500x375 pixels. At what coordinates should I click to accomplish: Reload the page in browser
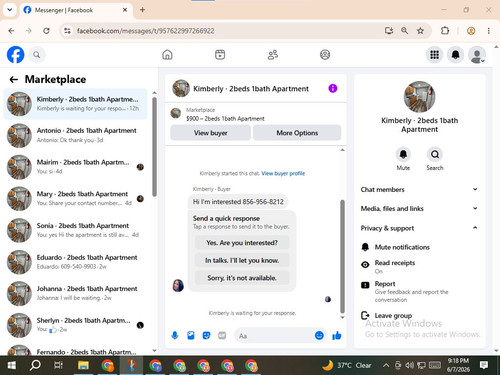pos(46,31)
